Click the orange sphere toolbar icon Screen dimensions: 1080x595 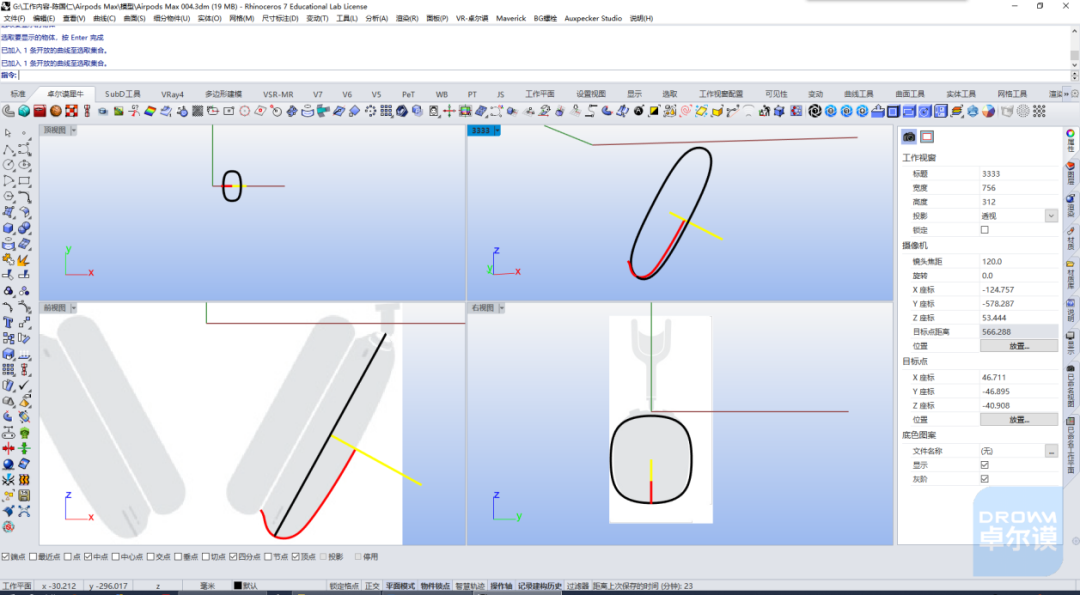[56, 111]
